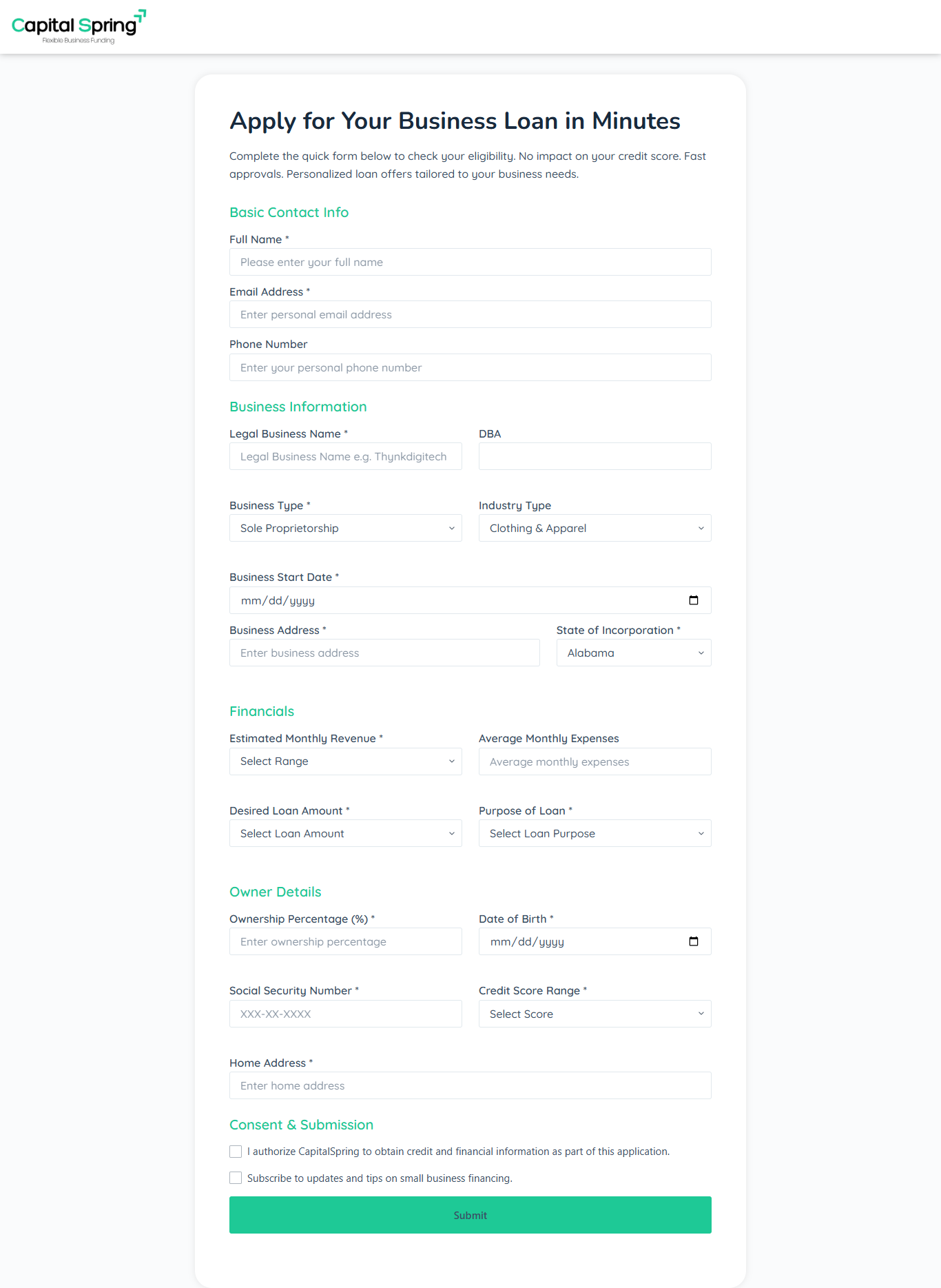Focus the Full Name field
The height and width of the screenshot is (1288, 941).
[470, 262]
